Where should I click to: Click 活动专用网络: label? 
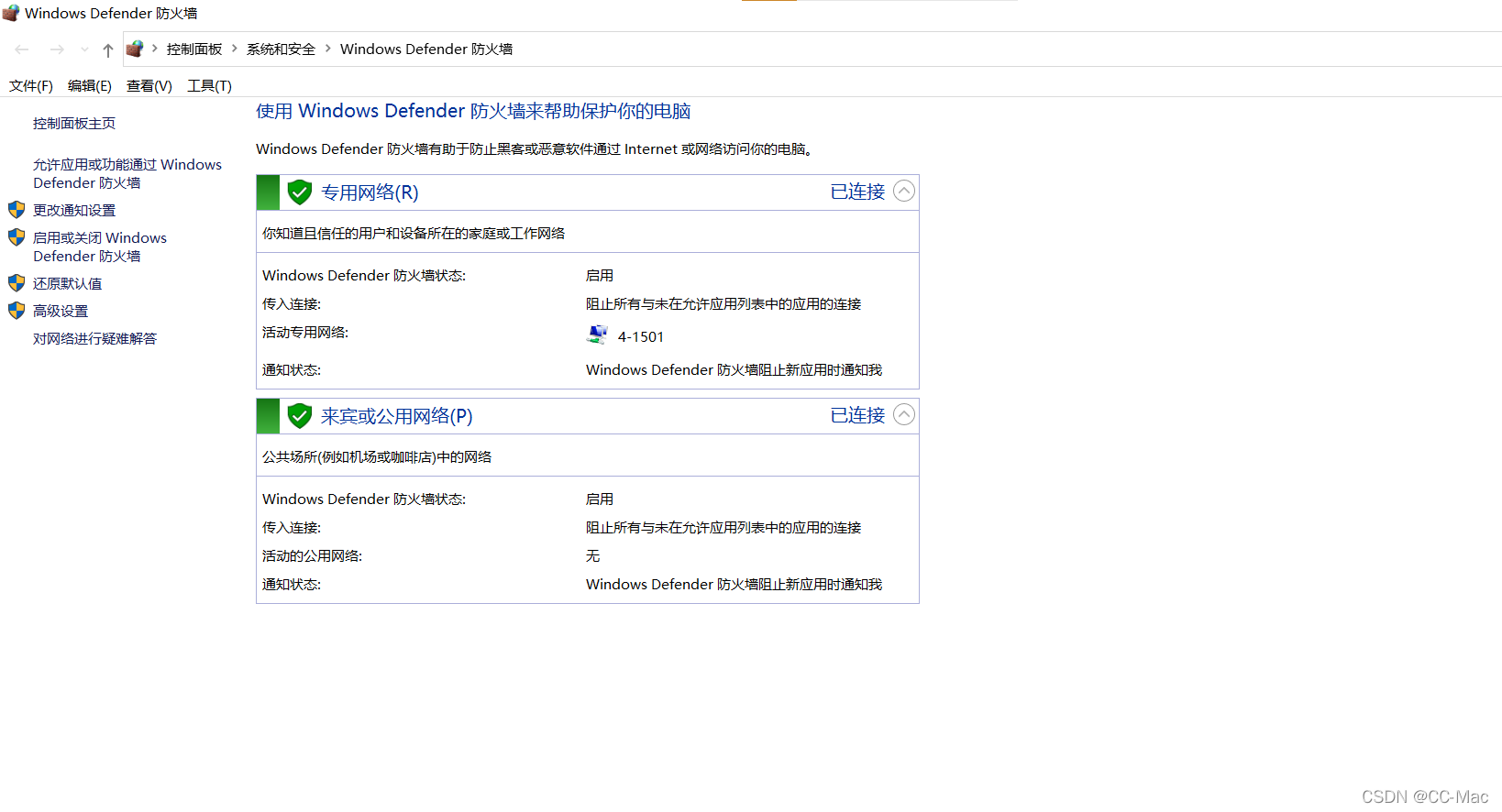[305, 332]
